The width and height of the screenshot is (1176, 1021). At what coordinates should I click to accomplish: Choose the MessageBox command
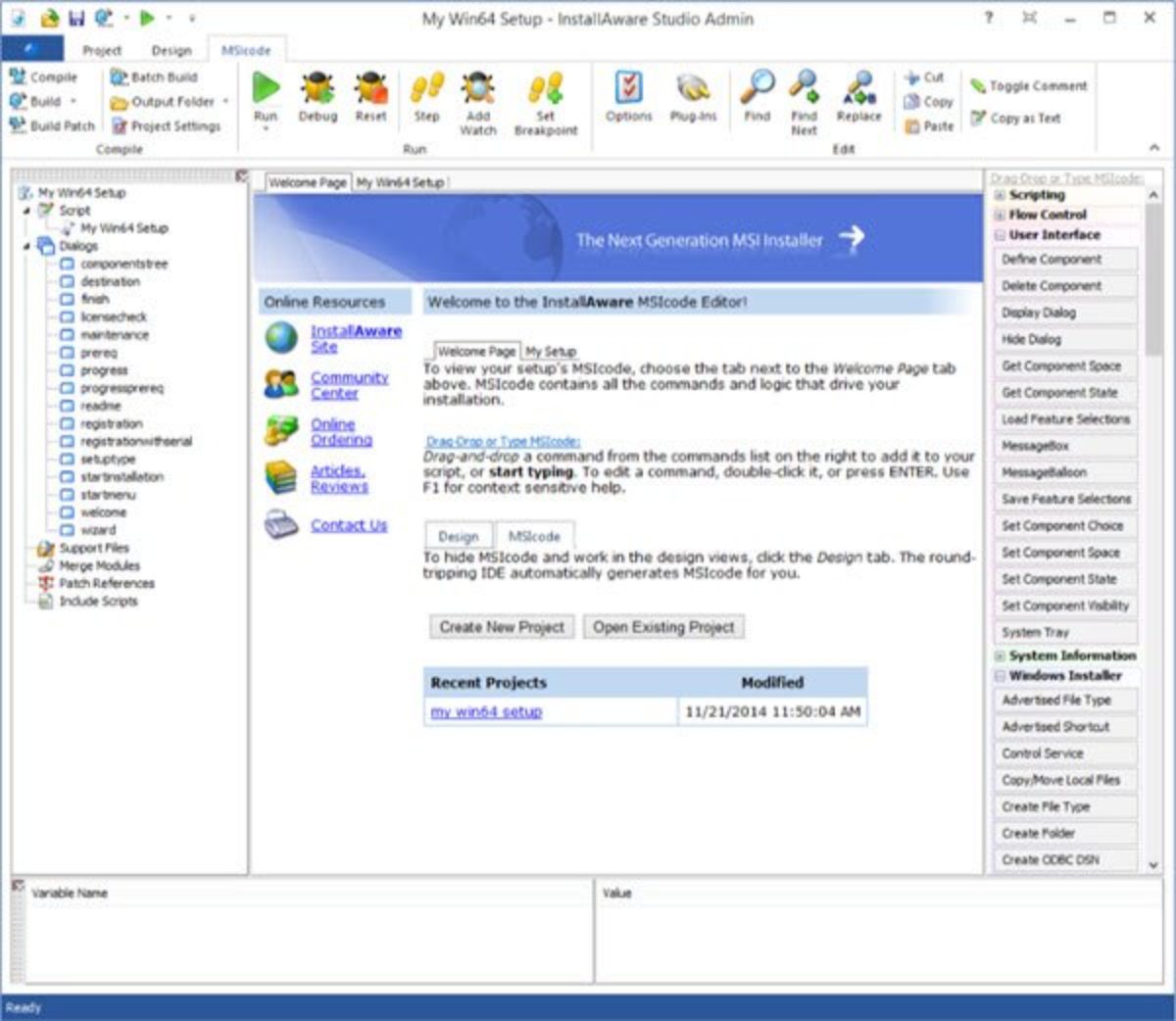tap(1065, 446)
